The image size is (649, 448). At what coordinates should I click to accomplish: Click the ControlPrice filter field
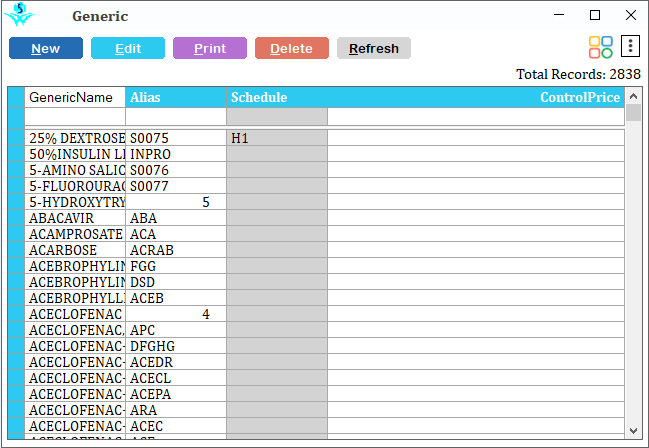pyautogui.click(x=476, y=116)
